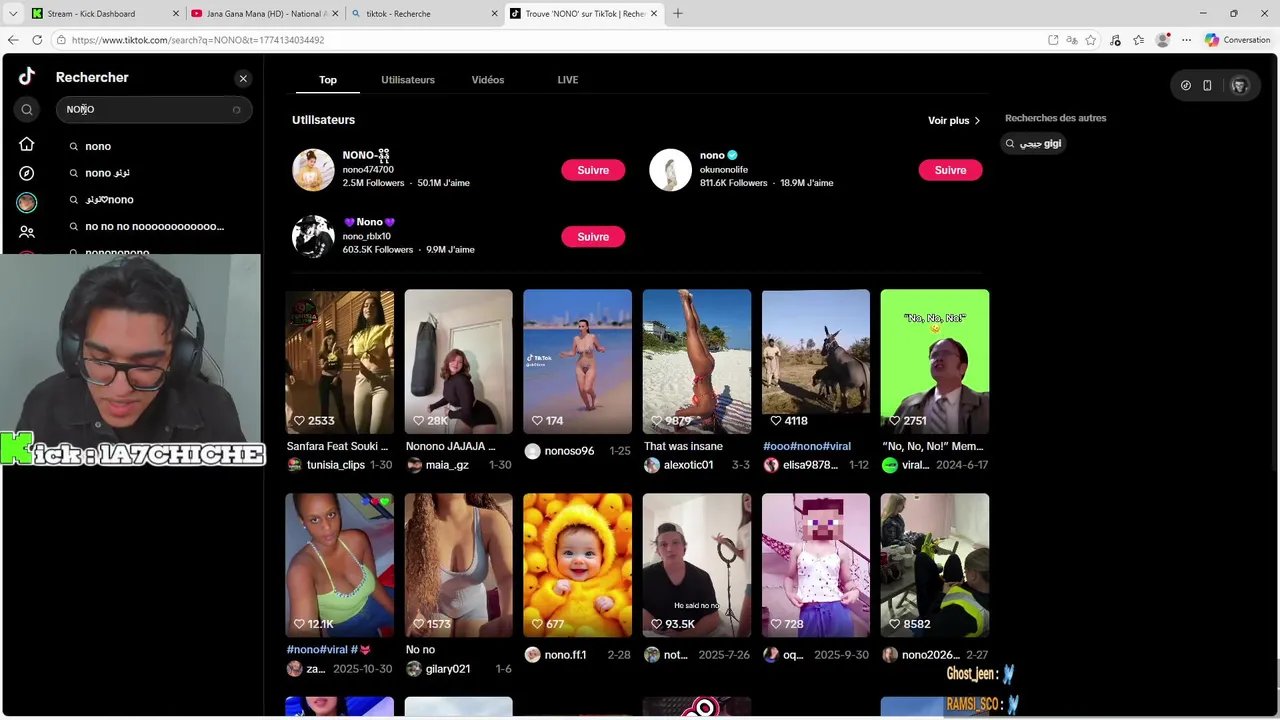Select the 'nono نونو' search suggestion
This screenshot has height=720, width=1280.
107,173
